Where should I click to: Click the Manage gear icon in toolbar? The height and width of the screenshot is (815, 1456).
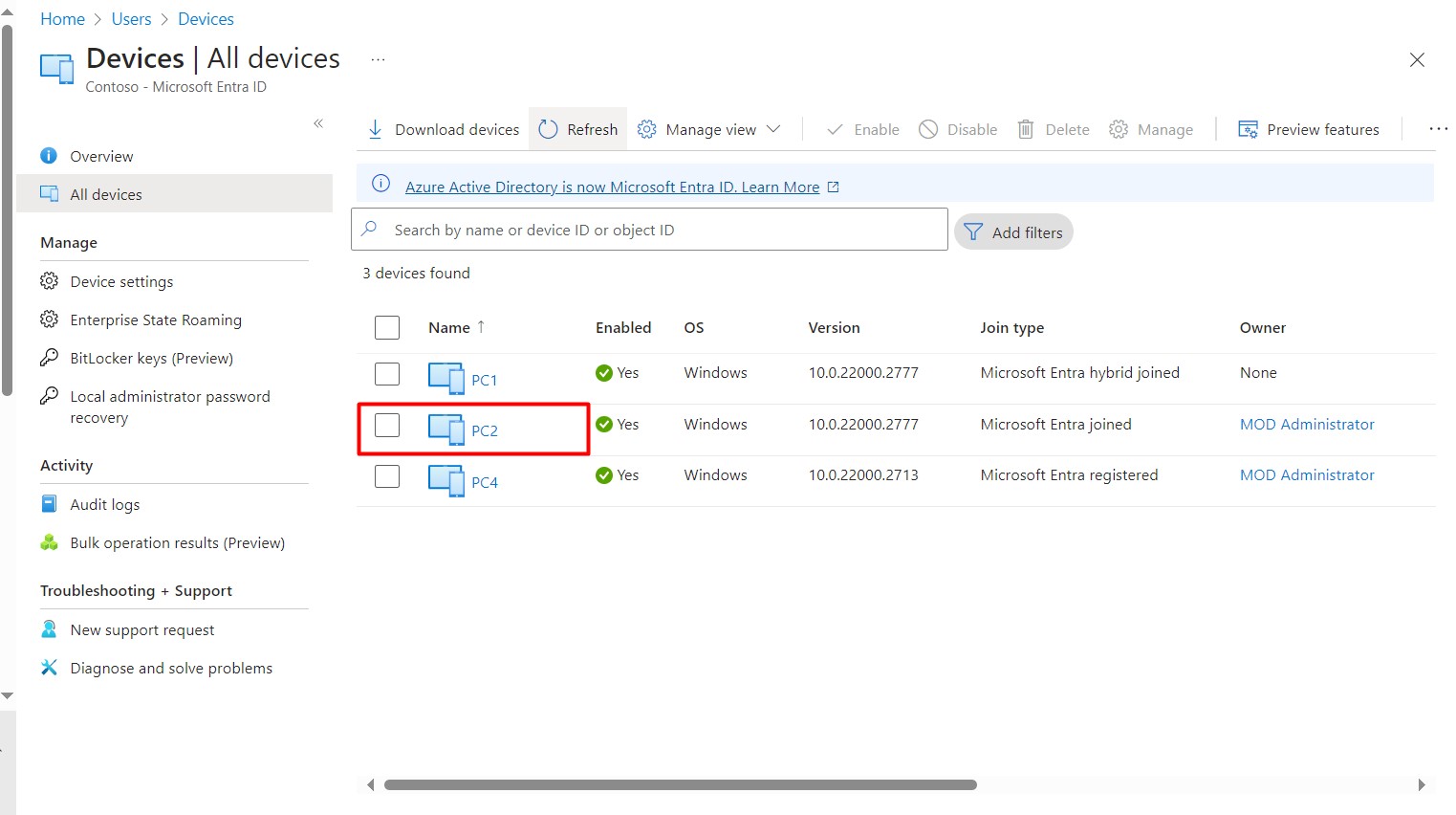pos(1118,129)
